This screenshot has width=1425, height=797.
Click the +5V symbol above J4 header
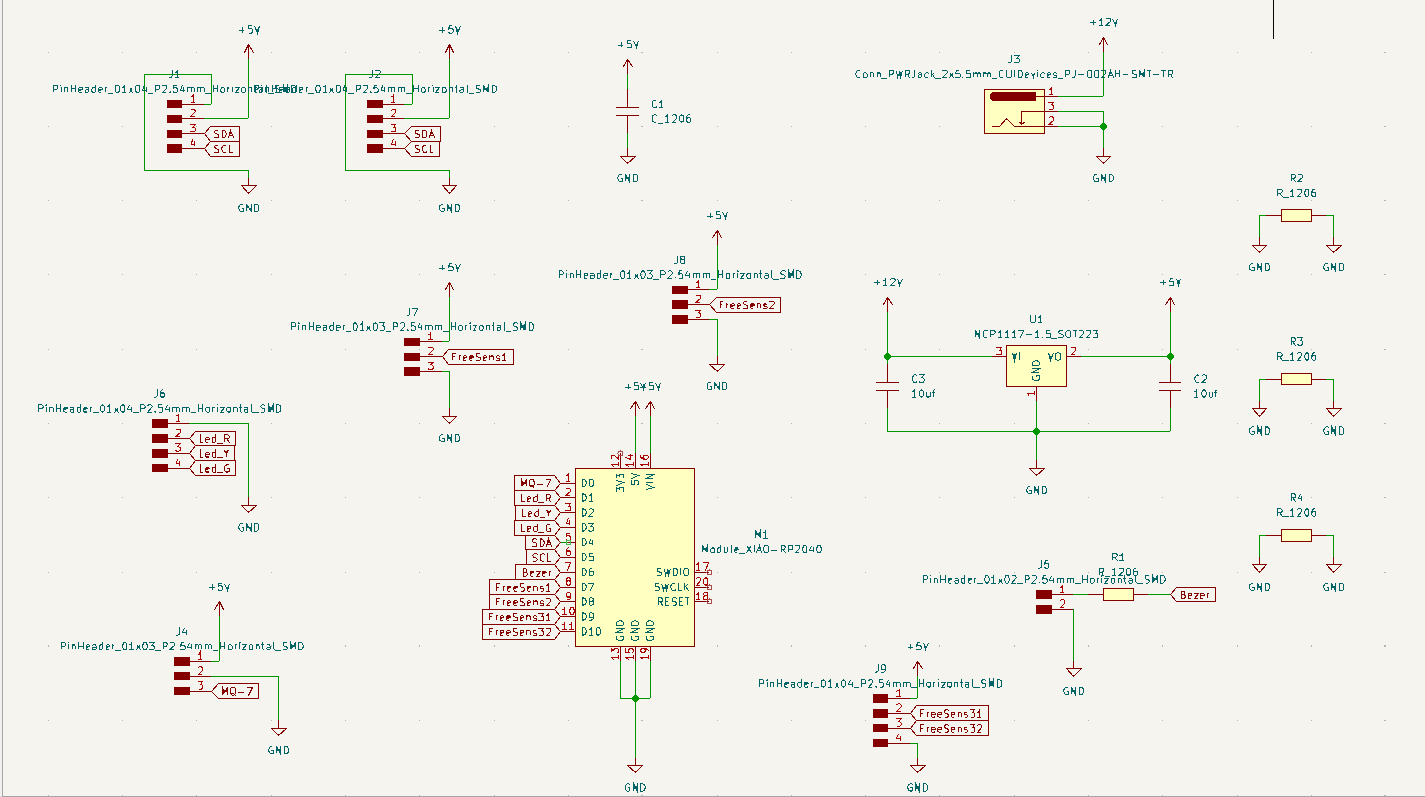click(219, 598)
